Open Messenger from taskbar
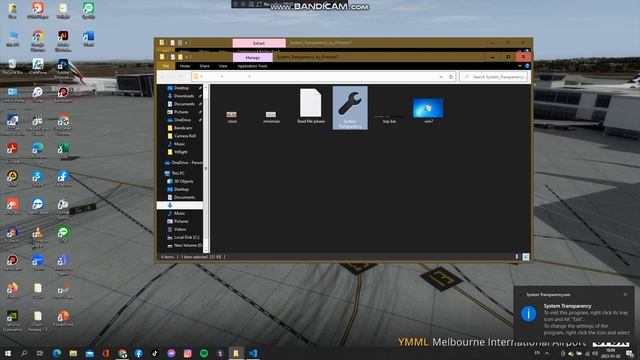The height and width of the screenshot is (360, 640). [x=171, y=353]
